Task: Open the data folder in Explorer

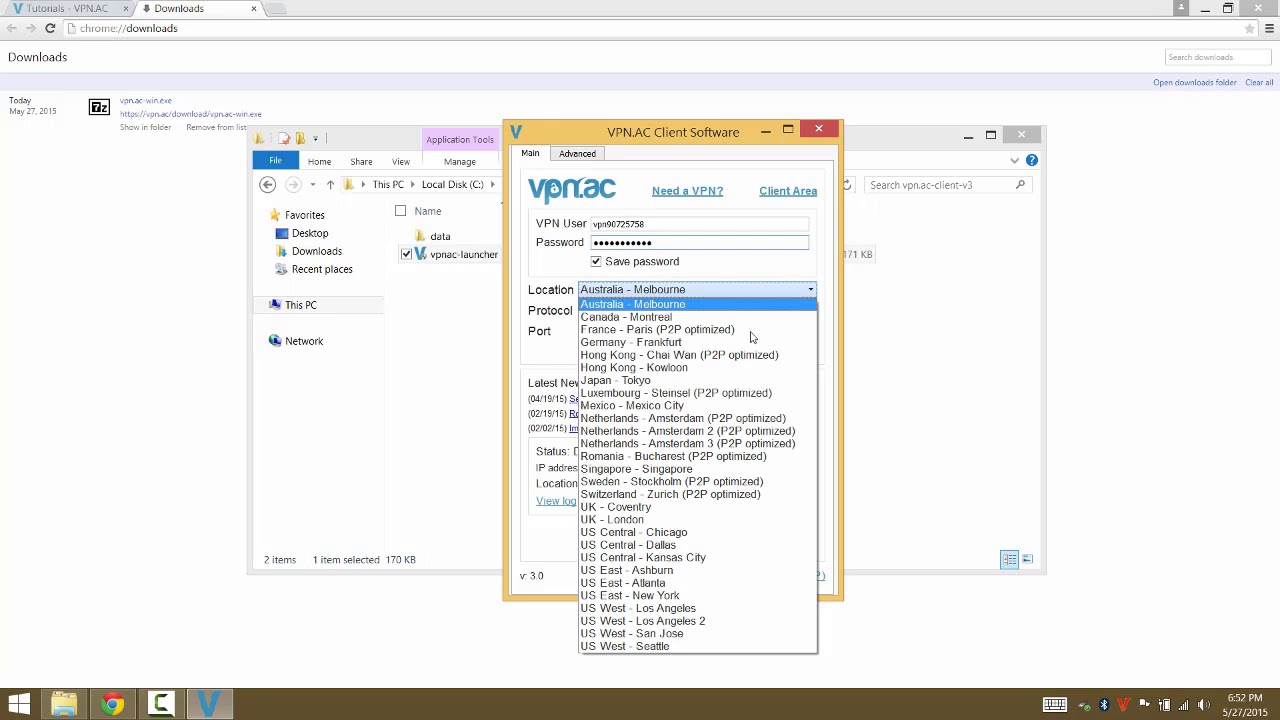Action: click(440, 236)
